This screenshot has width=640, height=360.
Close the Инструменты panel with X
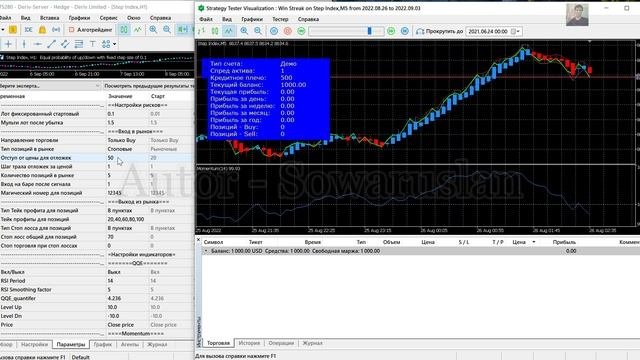pyautogui.click(x=199, y=240)
